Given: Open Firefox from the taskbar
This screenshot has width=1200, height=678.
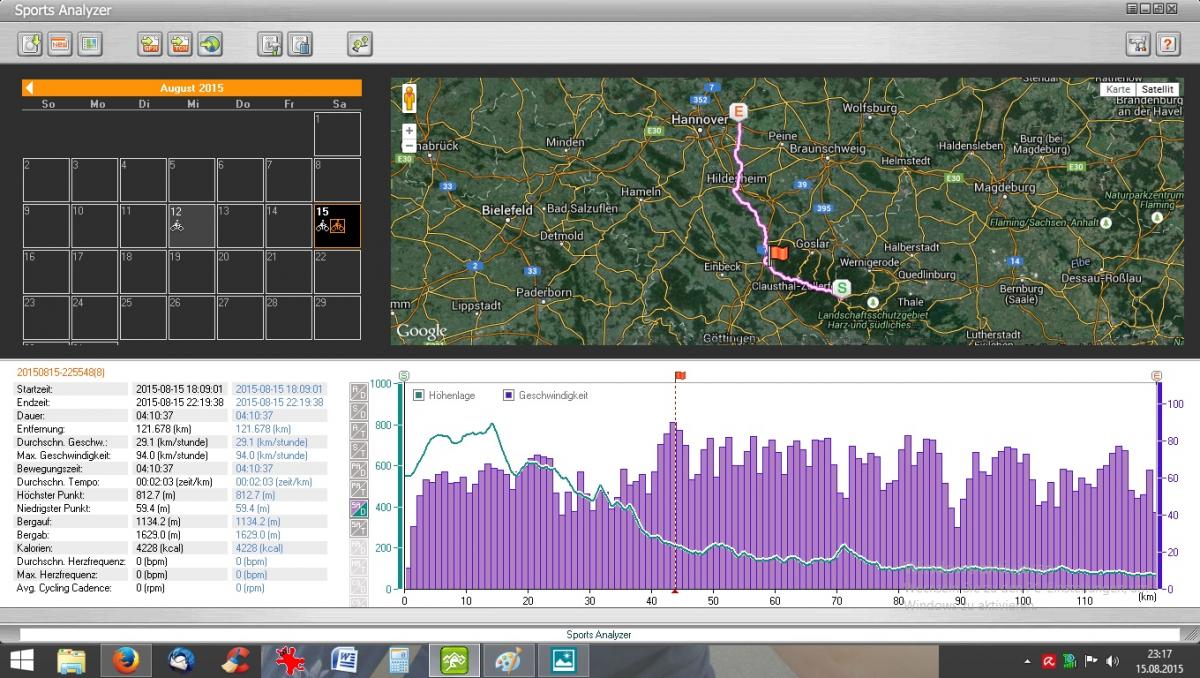Looking at the screenshot, I should click(x=126, y=660).
